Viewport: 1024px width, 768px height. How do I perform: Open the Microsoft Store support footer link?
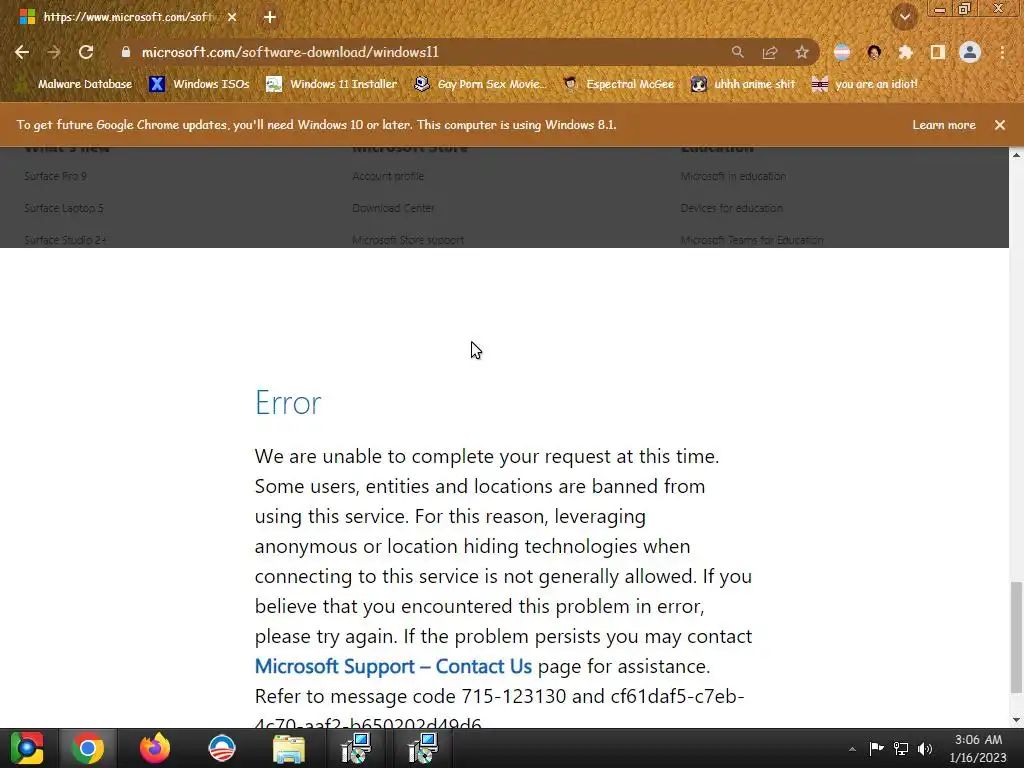click(x=408, y=240)
